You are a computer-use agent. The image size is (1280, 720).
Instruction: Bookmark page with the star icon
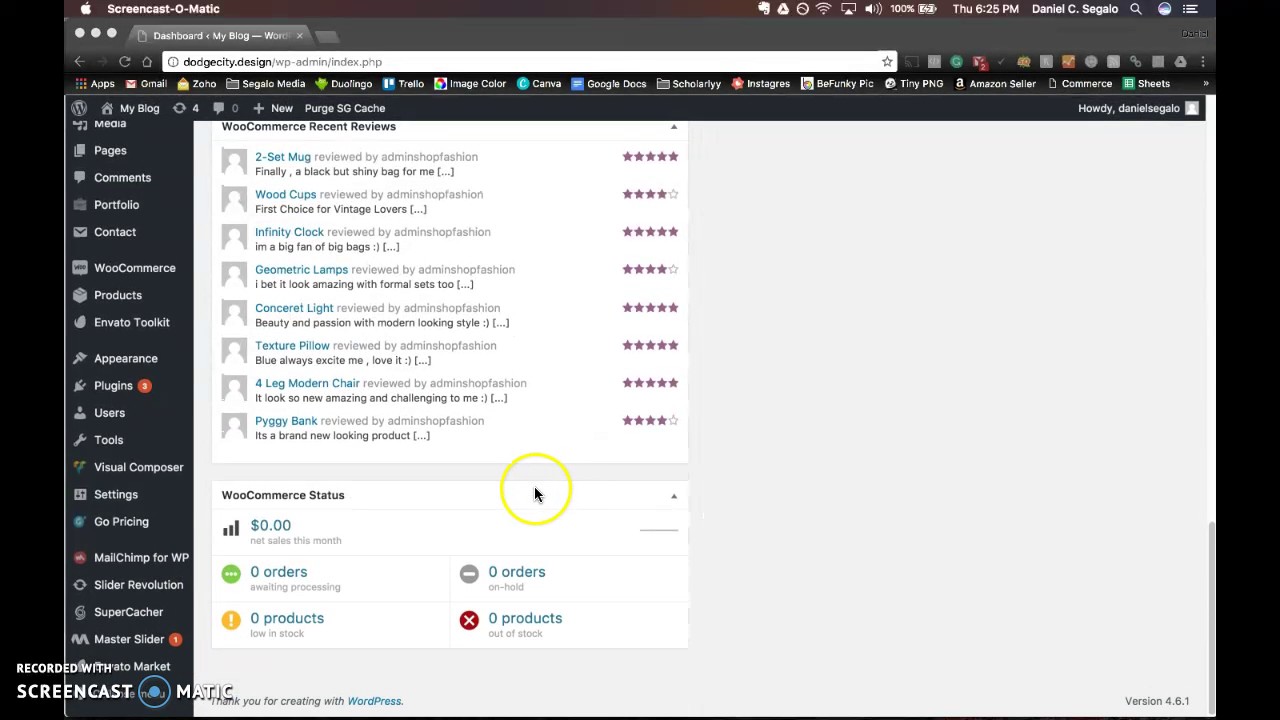(x=887, y=61)
